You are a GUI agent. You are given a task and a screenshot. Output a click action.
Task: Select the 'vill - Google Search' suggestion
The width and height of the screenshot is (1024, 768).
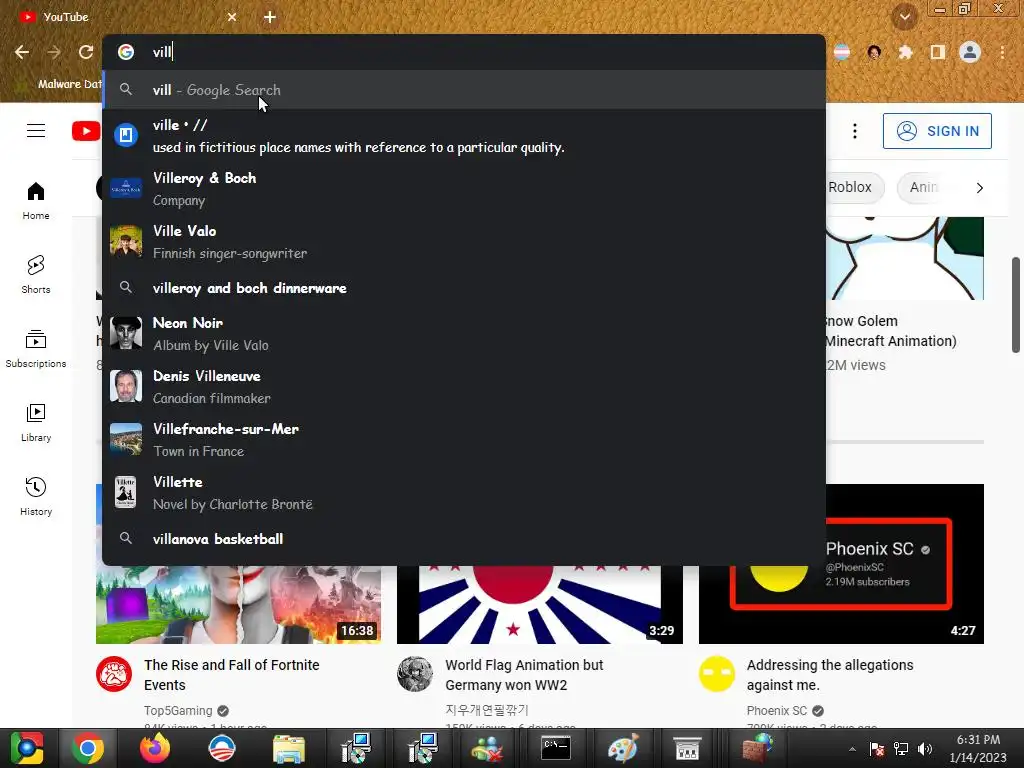point(464,89)
